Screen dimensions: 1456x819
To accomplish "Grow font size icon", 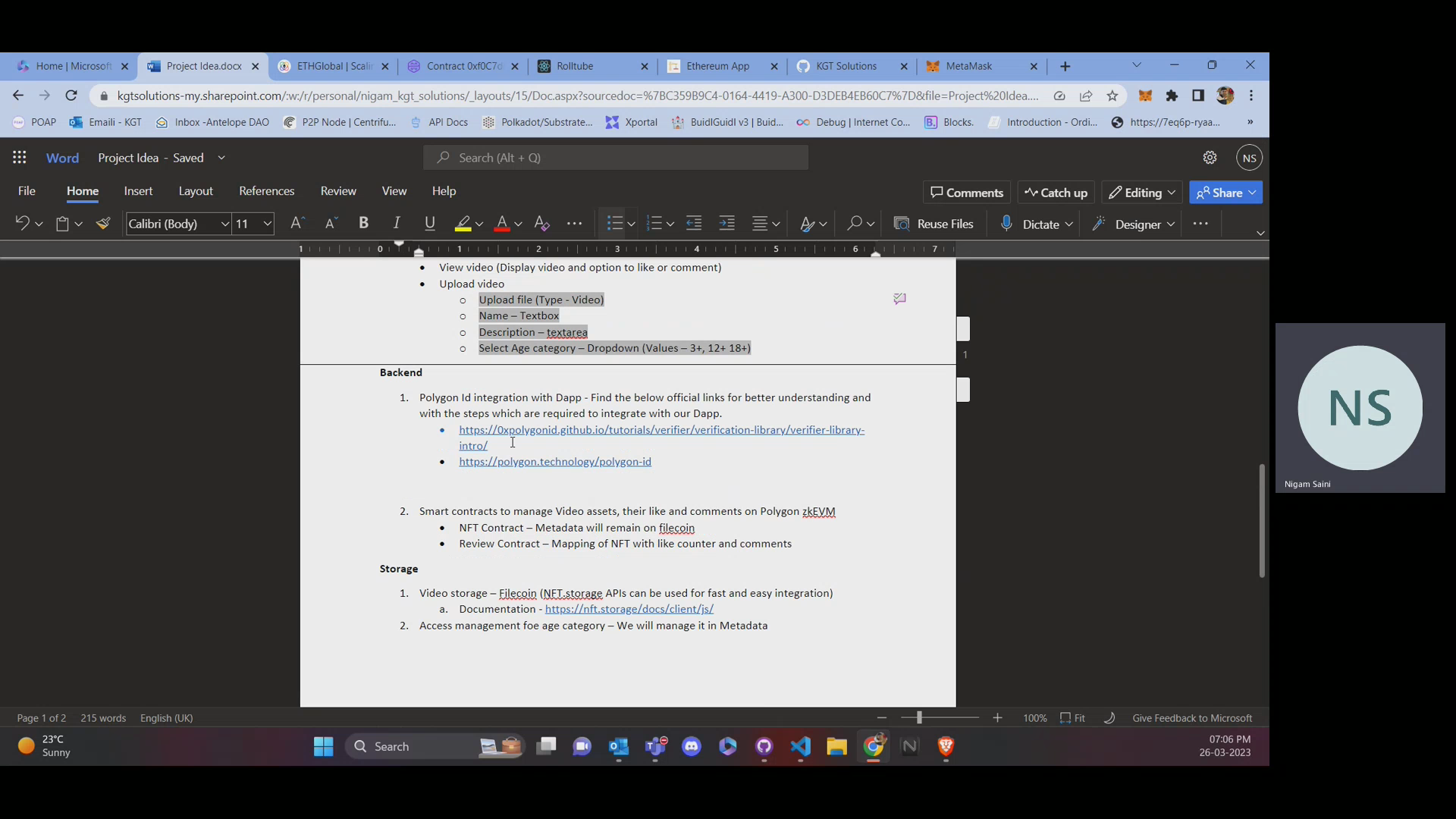I will [297, 224].
